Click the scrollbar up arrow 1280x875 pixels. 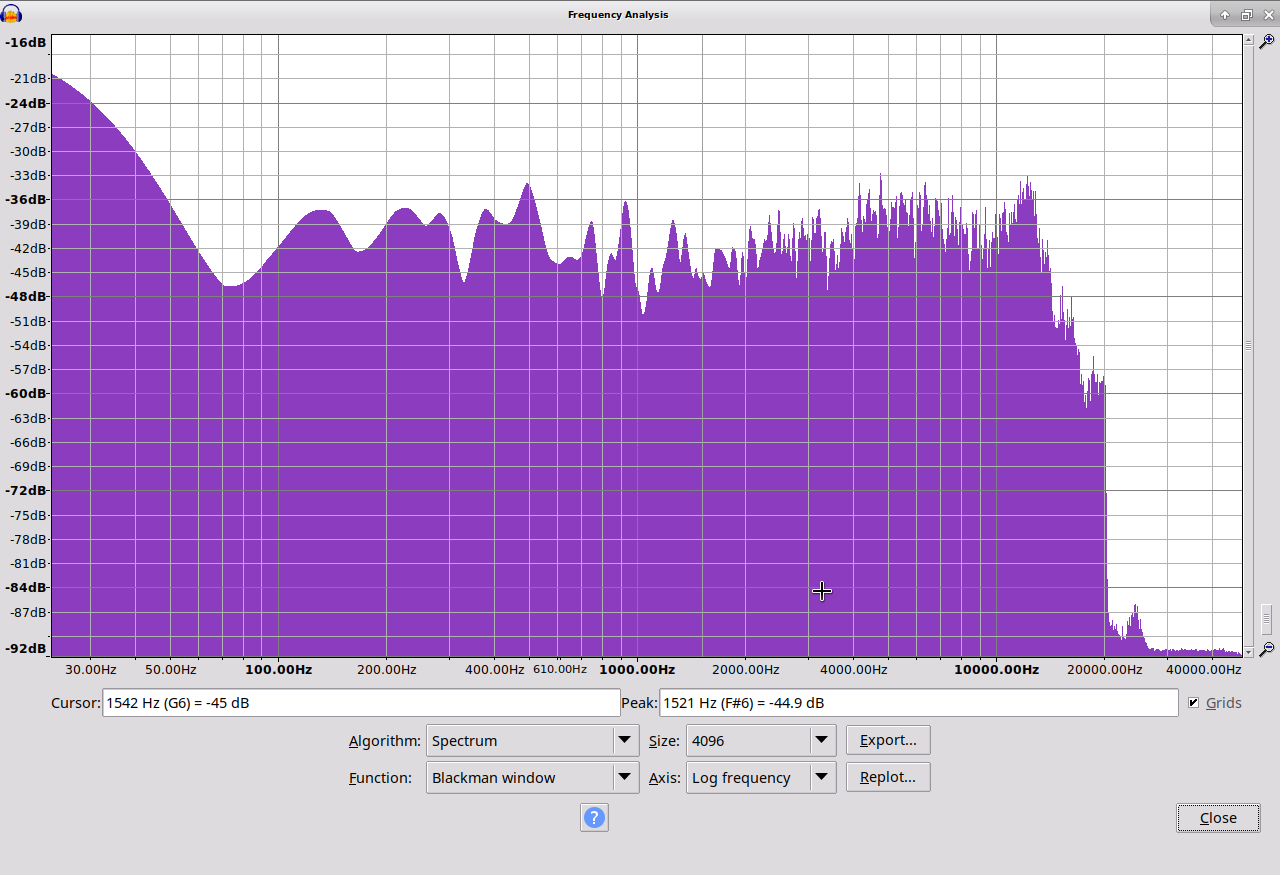point(1248,40)
